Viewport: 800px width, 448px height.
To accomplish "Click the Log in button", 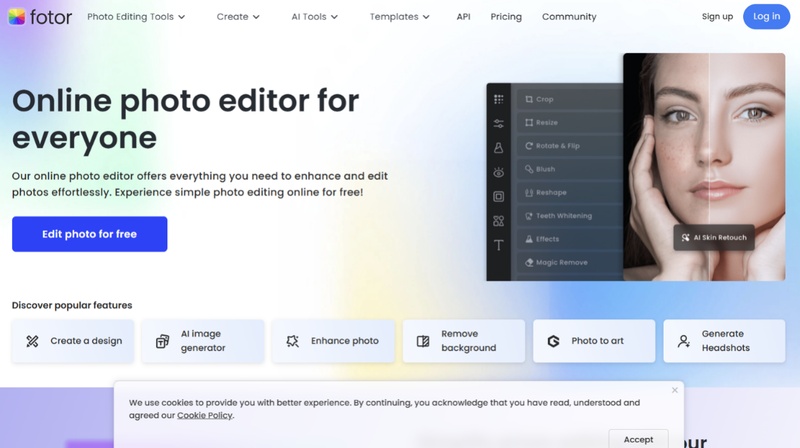I will coord(766,16).
